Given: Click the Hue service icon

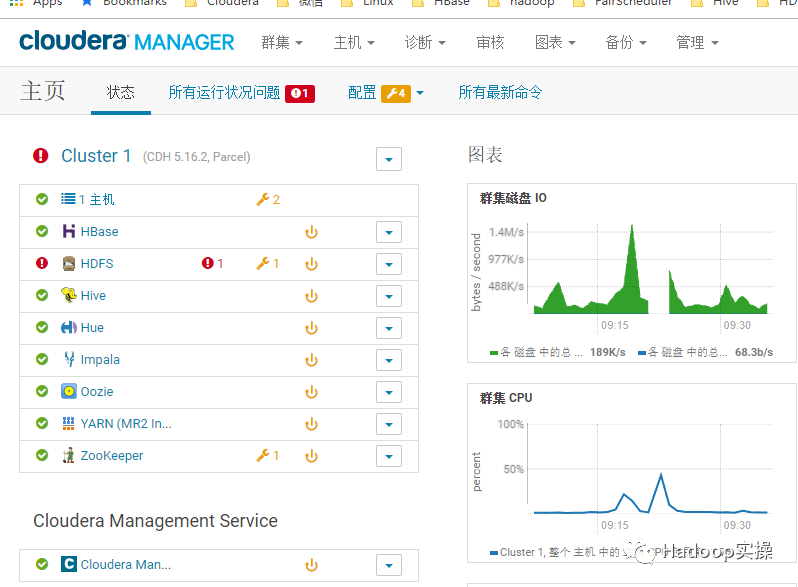Looking at the screenshot, I should tap(69, 327).
